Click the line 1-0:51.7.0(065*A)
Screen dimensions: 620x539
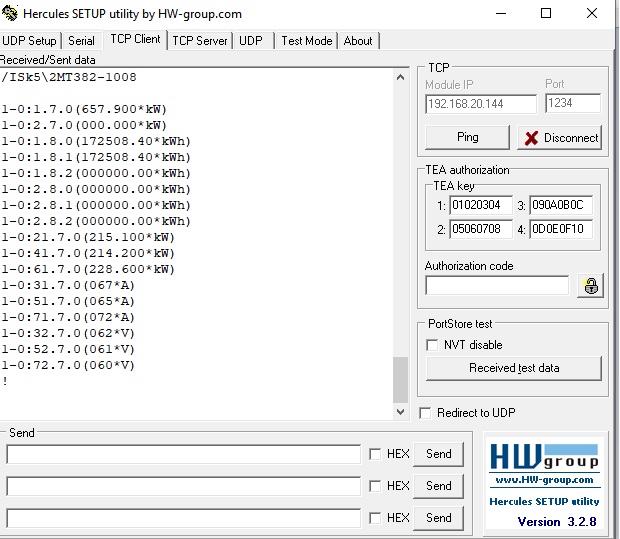click(x=68, y=301)
